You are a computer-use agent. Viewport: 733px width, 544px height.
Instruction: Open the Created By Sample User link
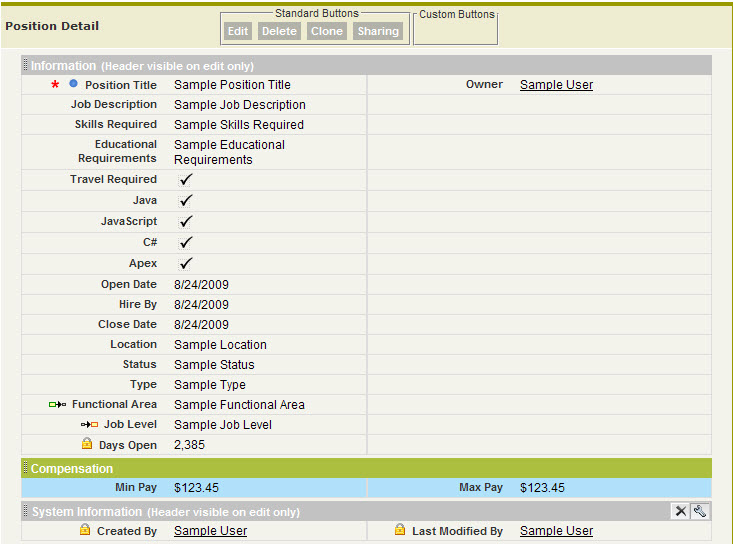click(x=210, y=531)
